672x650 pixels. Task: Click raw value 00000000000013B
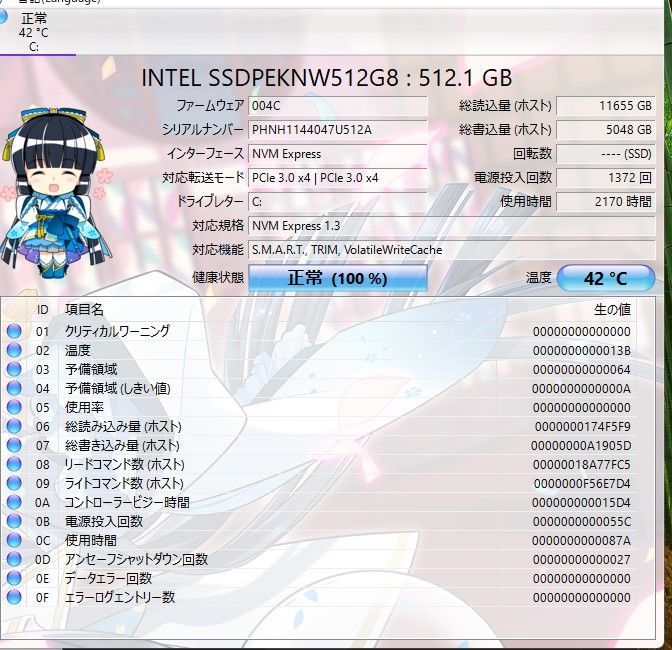tap(582, 350)
